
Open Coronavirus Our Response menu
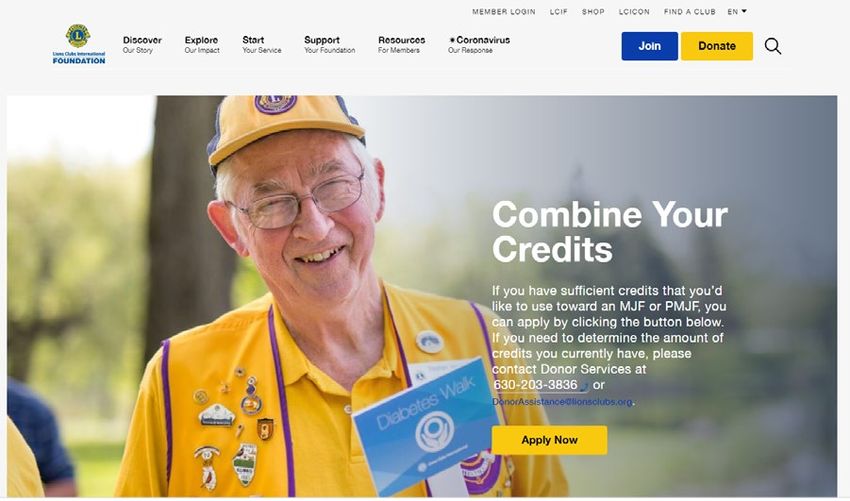pyautogui.click(x=479, y=44)
